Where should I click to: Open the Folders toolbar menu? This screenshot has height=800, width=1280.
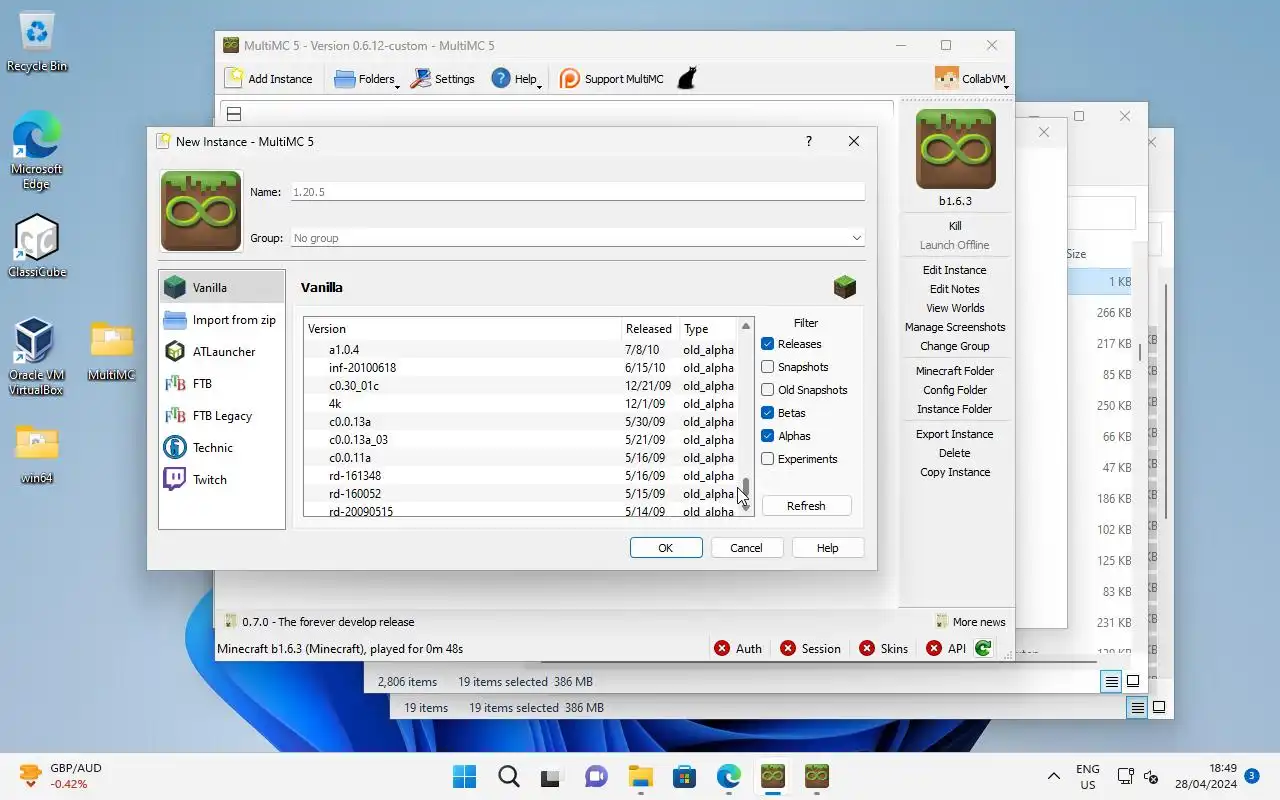(x=366, y=79)
